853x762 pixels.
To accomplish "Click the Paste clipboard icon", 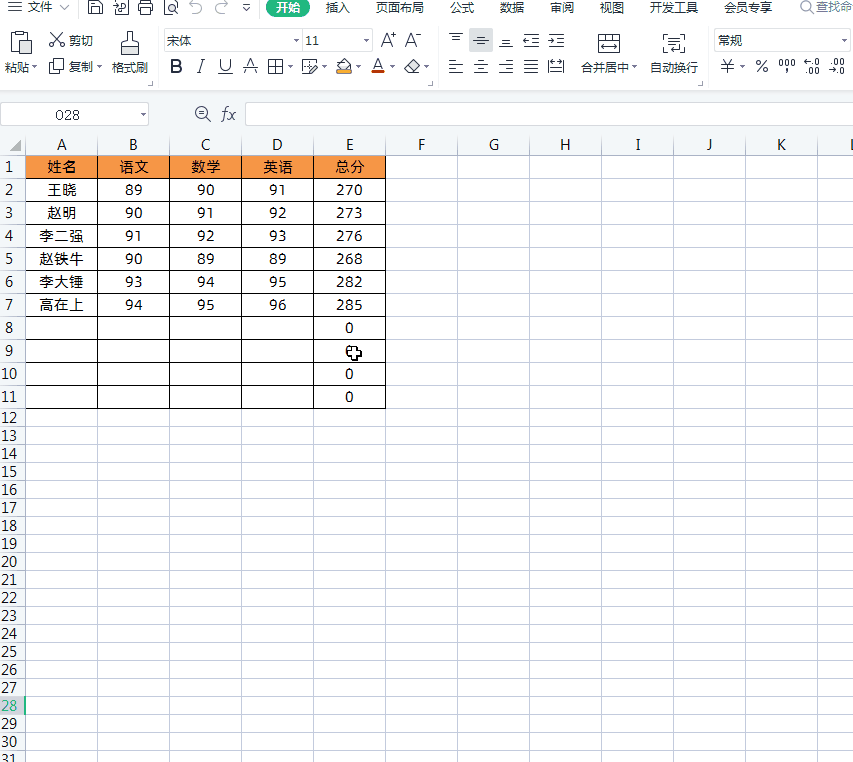I will point(21,44).
